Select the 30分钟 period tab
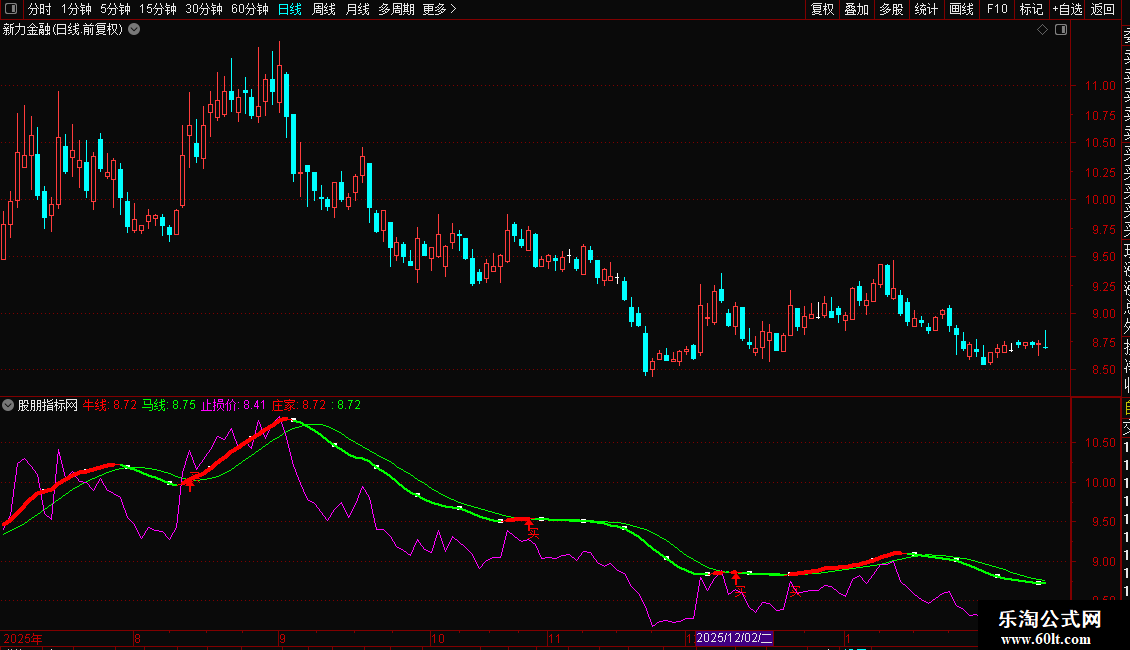The image size is (1130, 650). (204, 9)
